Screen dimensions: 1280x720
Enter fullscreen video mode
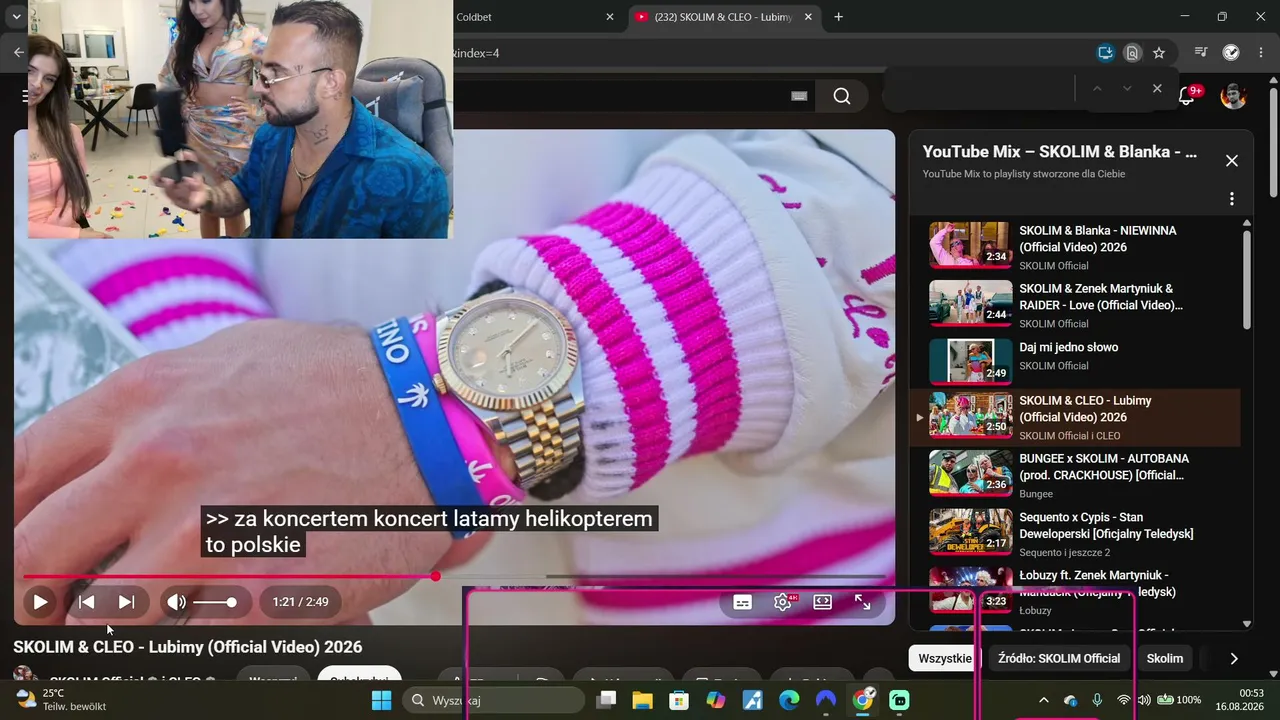(x=862, y=602)
